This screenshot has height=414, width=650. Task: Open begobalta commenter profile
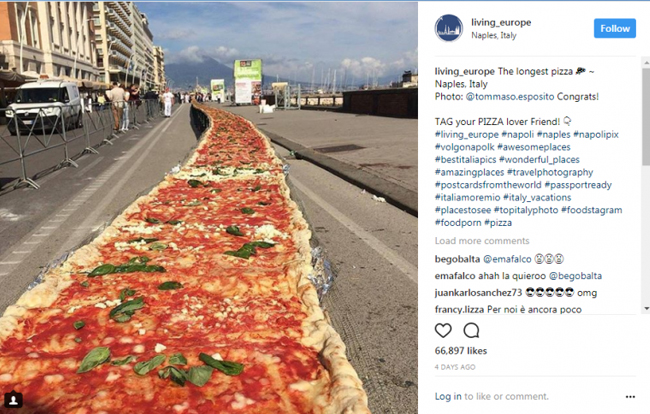457,259
